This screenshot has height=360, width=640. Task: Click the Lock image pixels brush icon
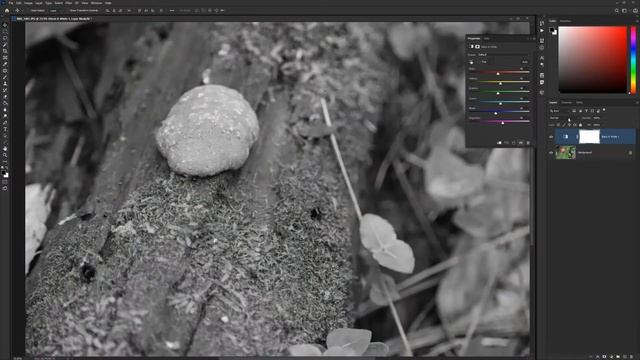[564, 125]
